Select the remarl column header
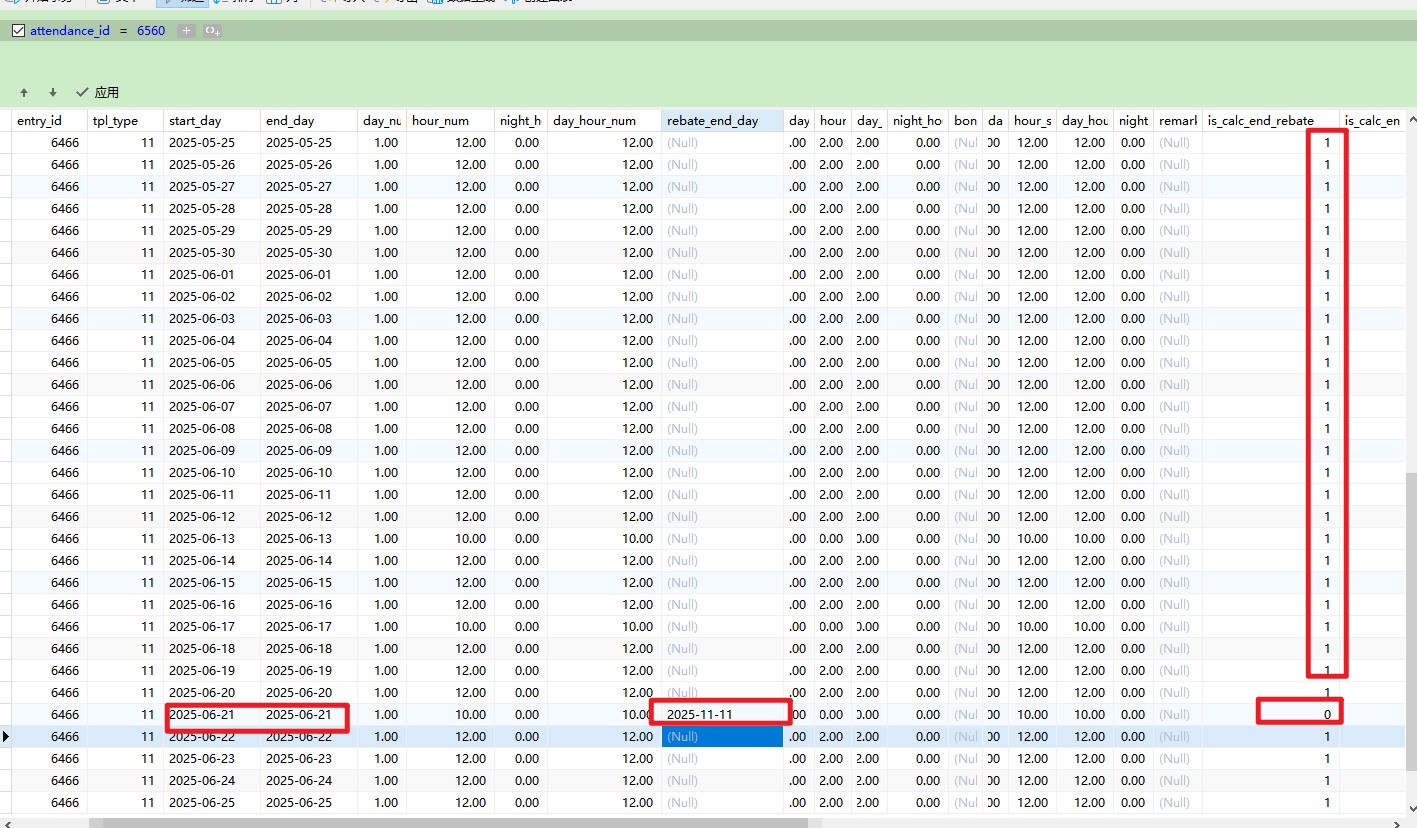Screen dimensions: 1417x828 1178,120
